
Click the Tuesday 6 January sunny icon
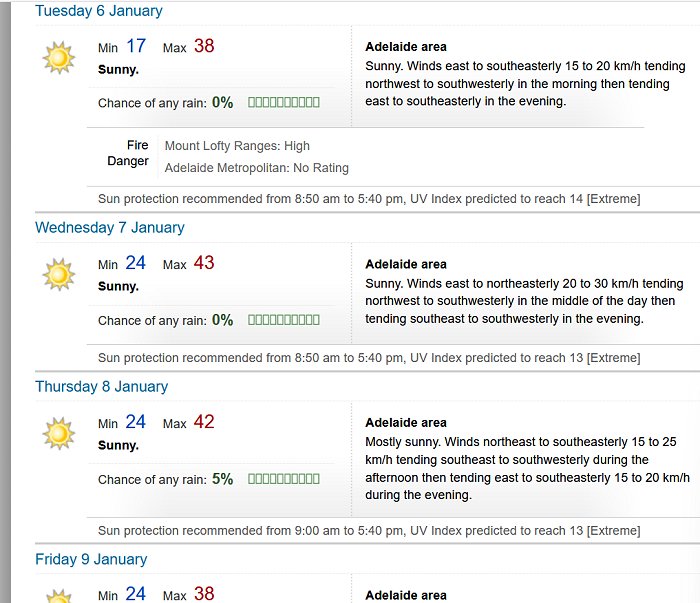[x=58, y=58]
